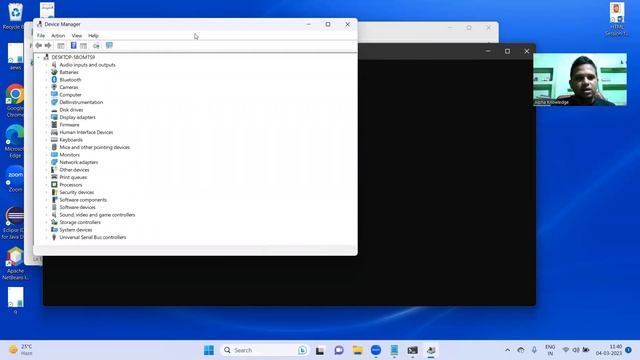
Task: Open the Zoom desktop shortcut
Action: point(15,179)
